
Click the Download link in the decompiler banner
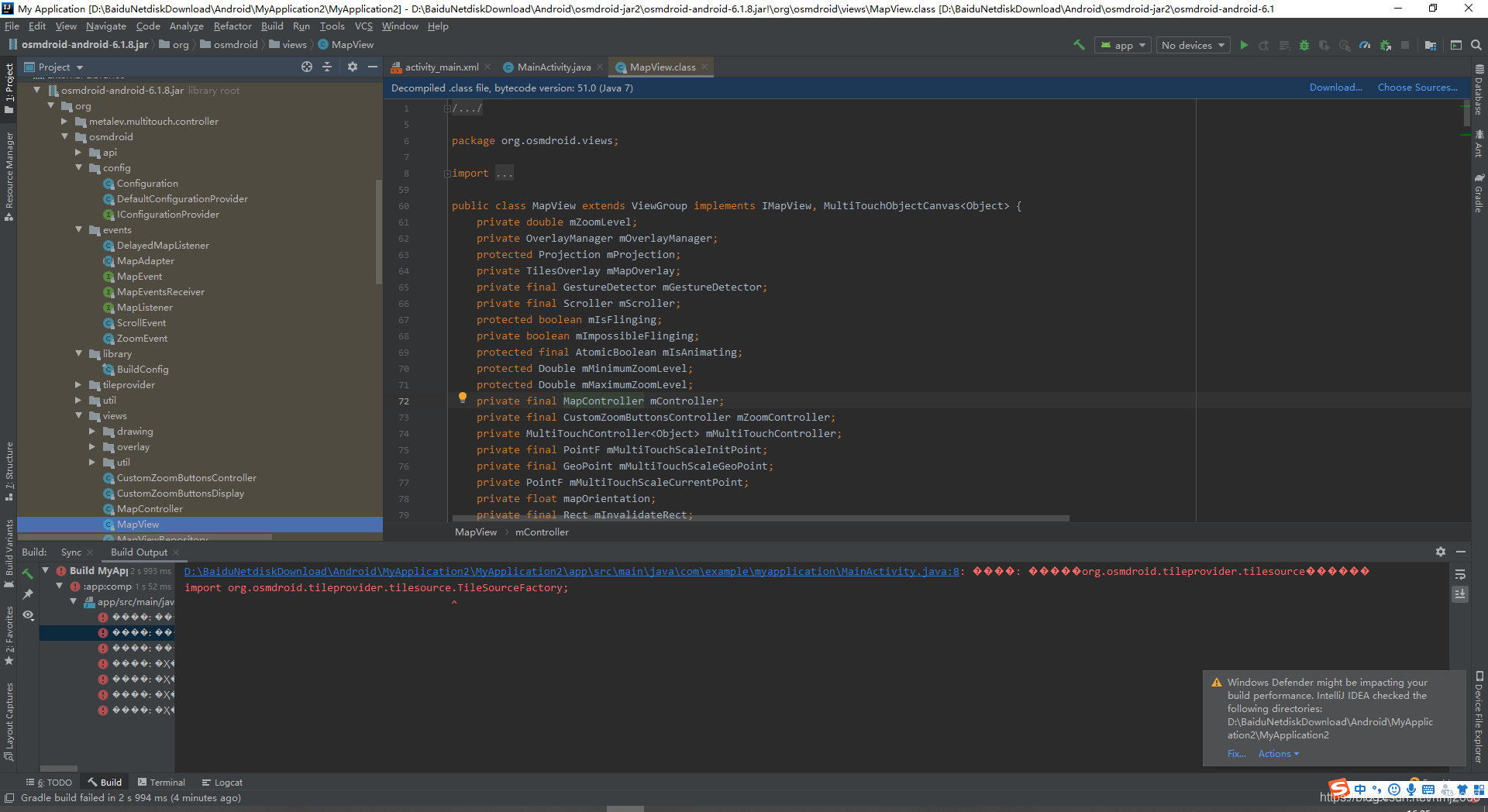pyautogui.click(x=1335, y=87)
